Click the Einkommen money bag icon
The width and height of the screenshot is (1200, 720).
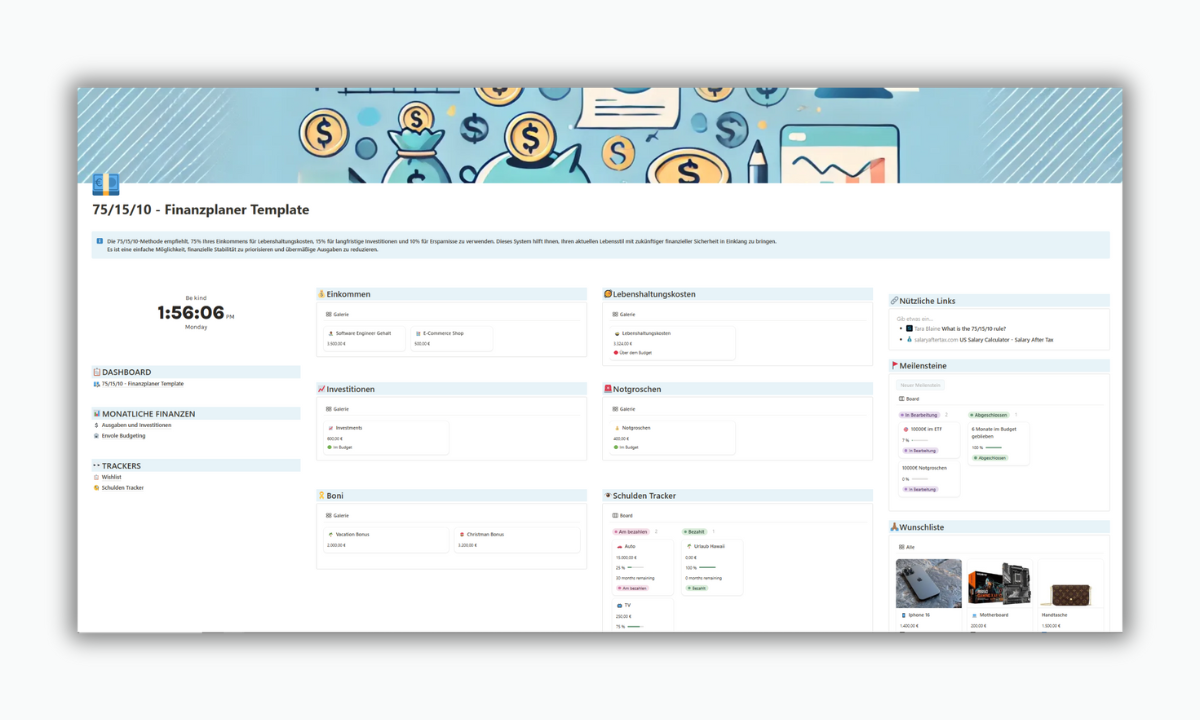click(x=322, y=294)
